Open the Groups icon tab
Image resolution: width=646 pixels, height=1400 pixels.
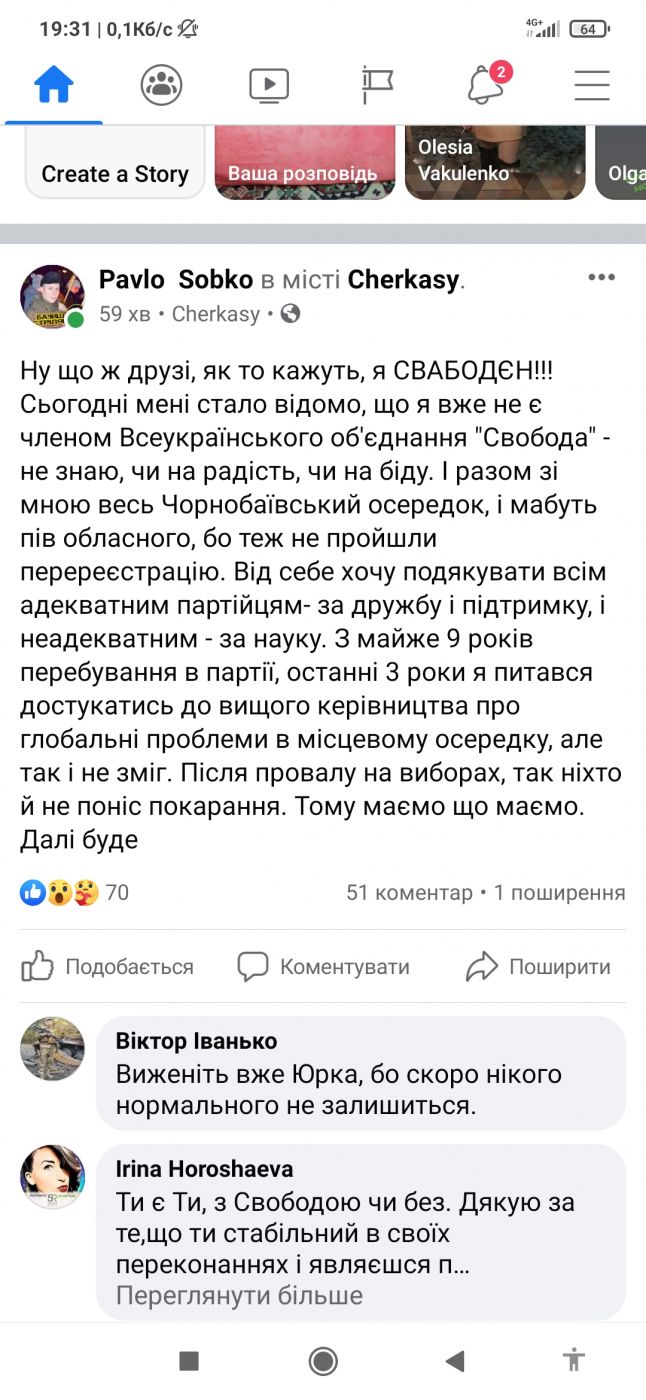(x=161, y=85)
